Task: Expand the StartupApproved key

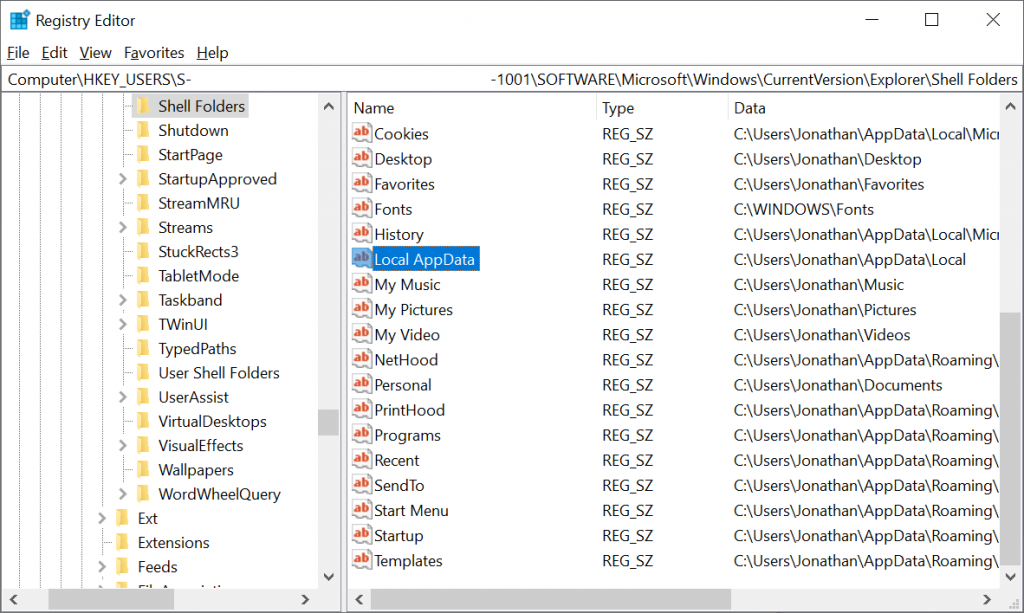Action: pos(122,179)
